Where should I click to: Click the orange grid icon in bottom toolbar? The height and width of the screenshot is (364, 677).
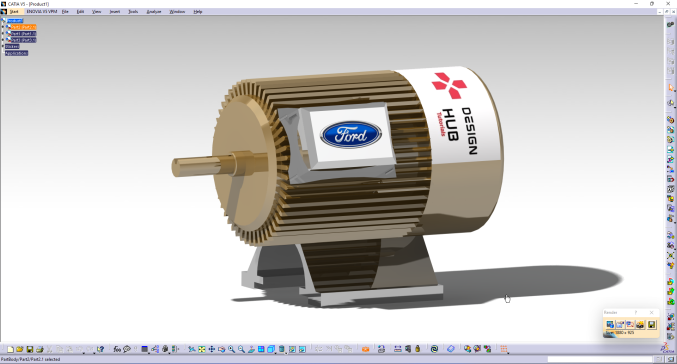503,349
